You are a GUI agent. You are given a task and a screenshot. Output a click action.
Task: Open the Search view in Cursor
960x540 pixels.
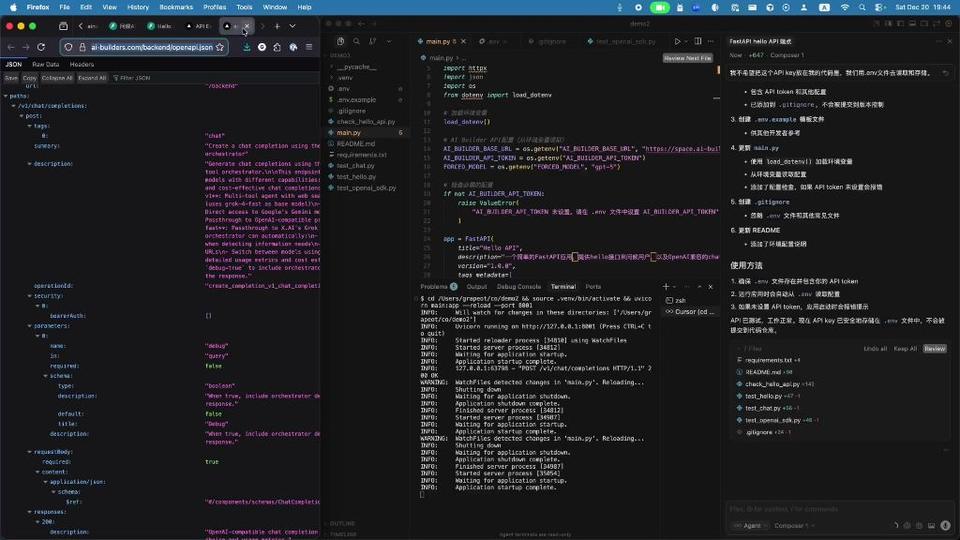[x=356, y=41]
